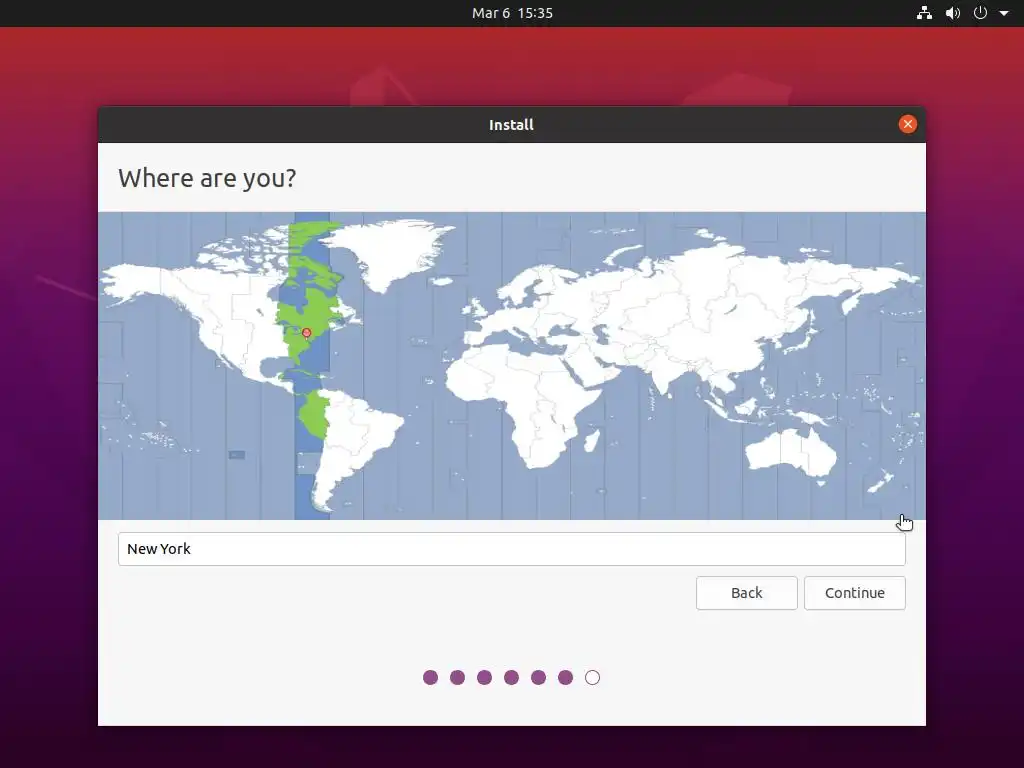
Task: Click the power icon in top bar
Action: [x=980, y=13]
